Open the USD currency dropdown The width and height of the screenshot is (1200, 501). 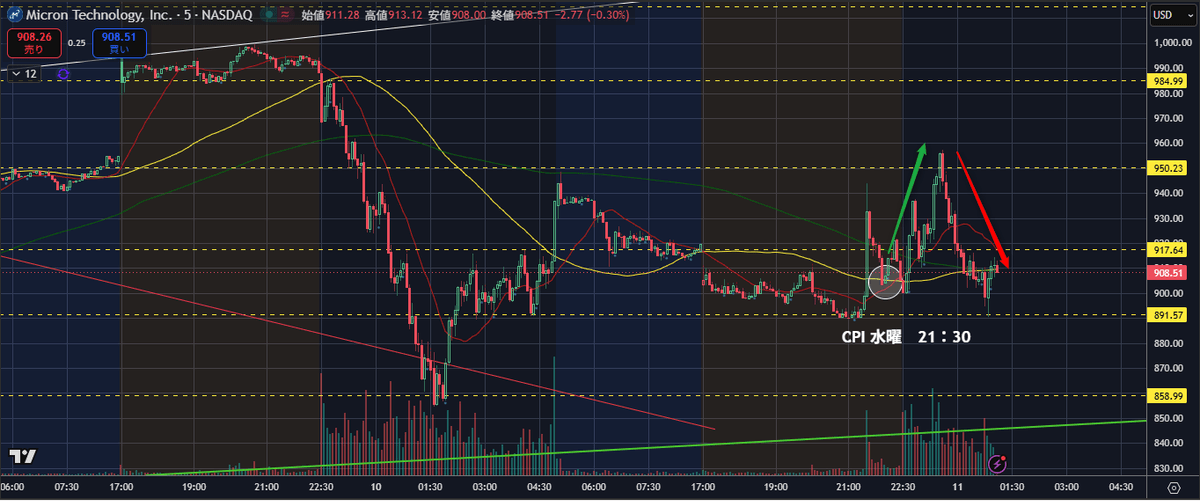click(1167, 14)
